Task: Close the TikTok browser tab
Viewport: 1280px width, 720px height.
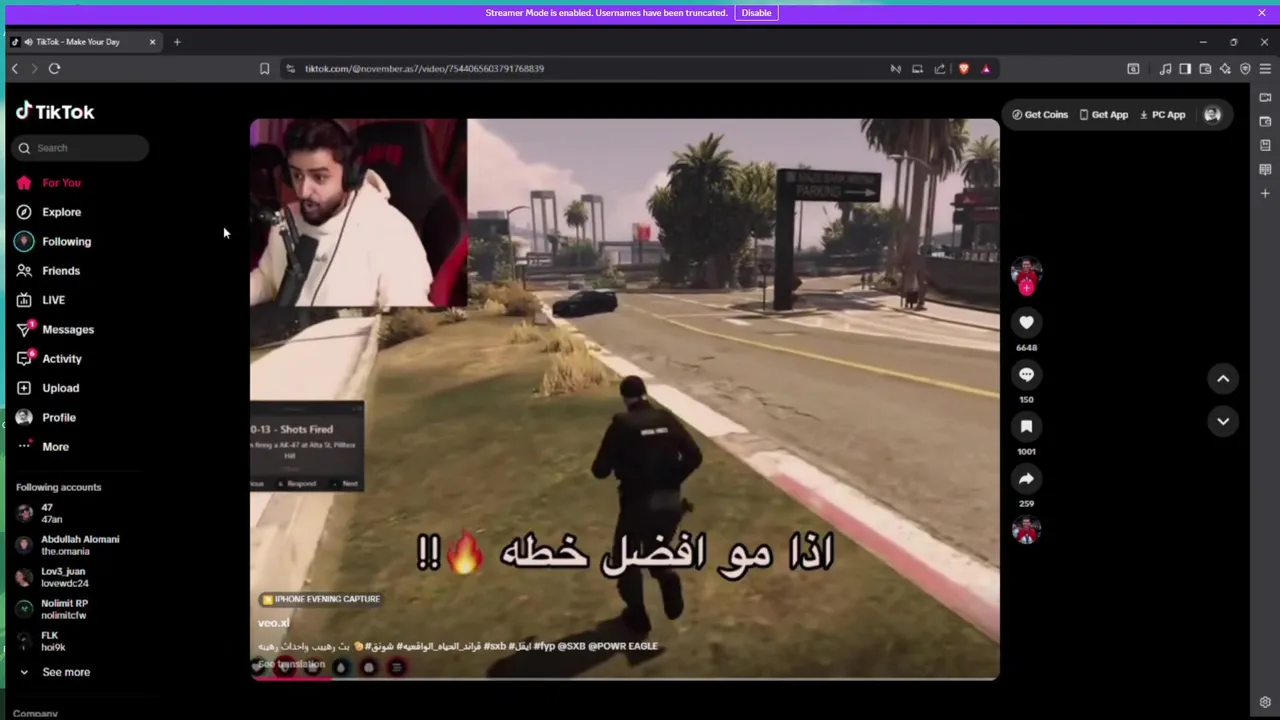Action: [x=152, y=42]
